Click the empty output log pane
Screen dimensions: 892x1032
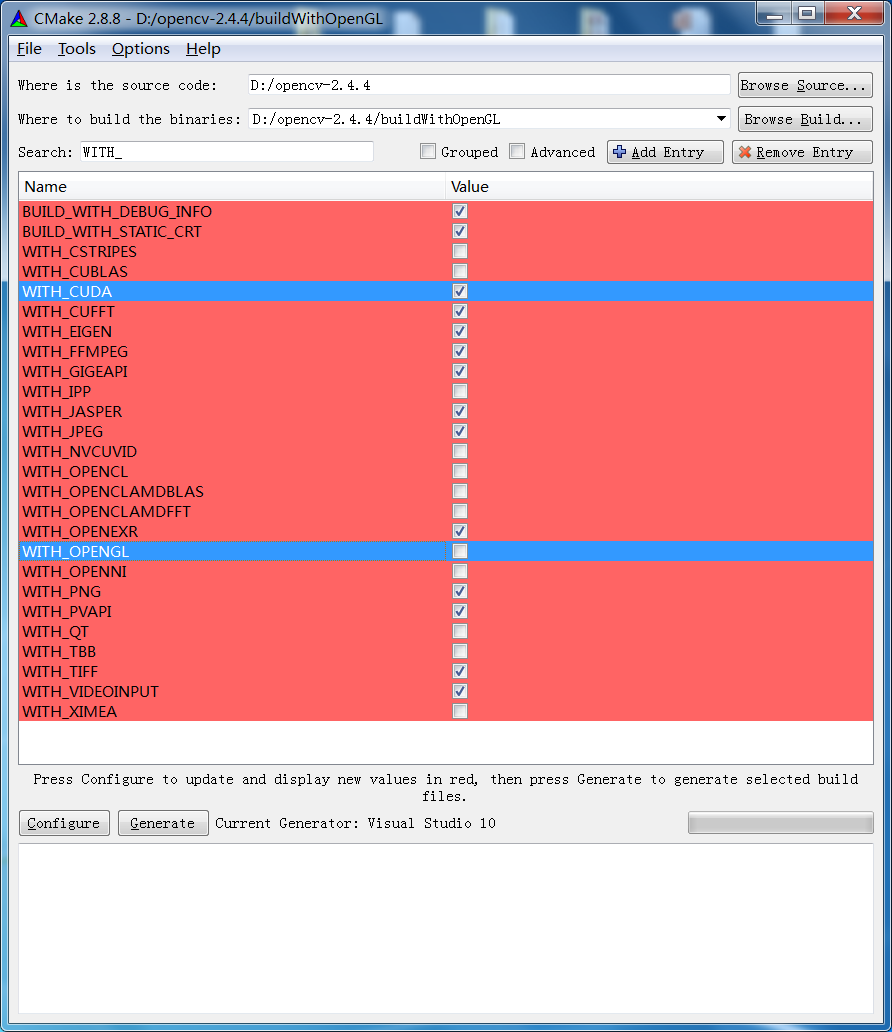click(446, 929)
